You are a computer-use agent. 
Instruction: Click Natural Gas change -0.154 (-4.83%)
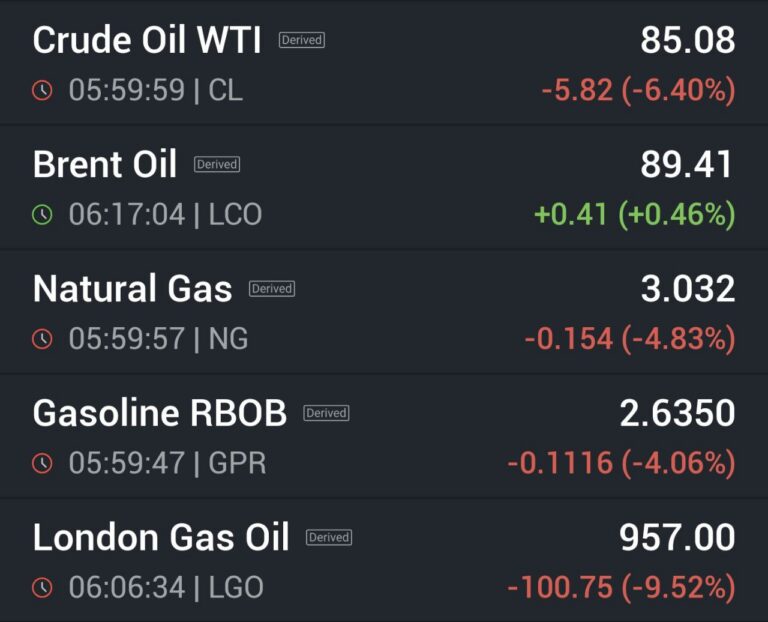(630, 339)
